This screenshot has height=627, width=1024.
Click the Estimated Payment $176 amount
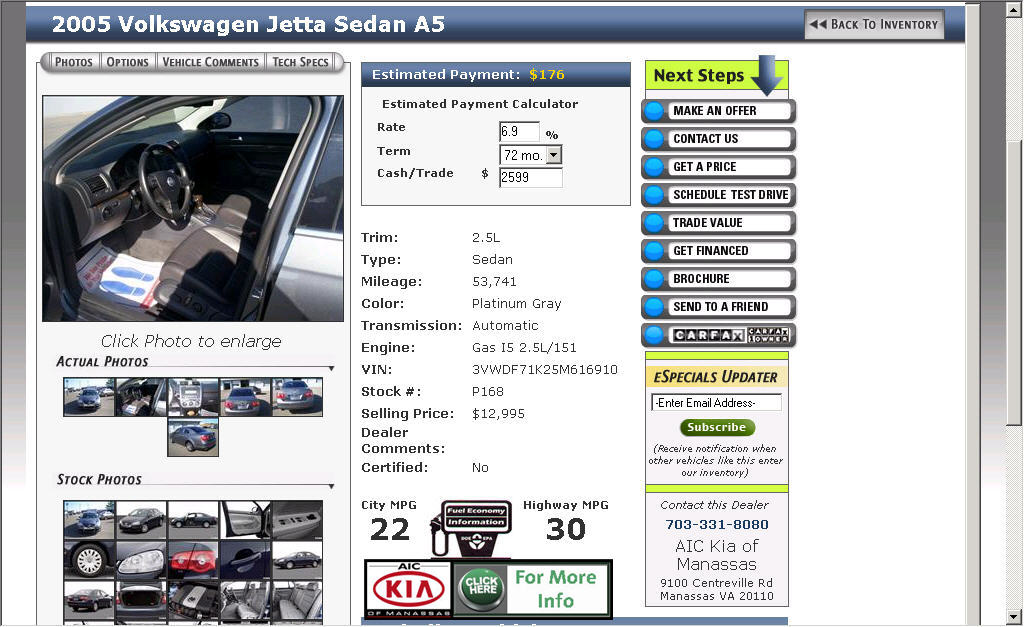tap(547, 74)
